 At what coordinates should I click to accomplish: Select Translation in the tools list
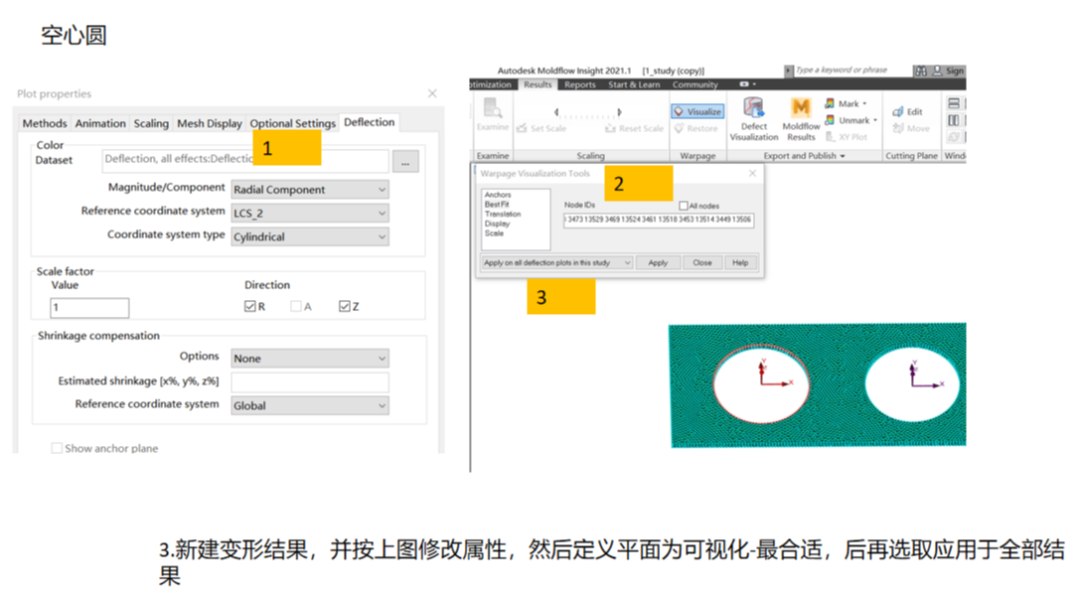pos(503,214)
